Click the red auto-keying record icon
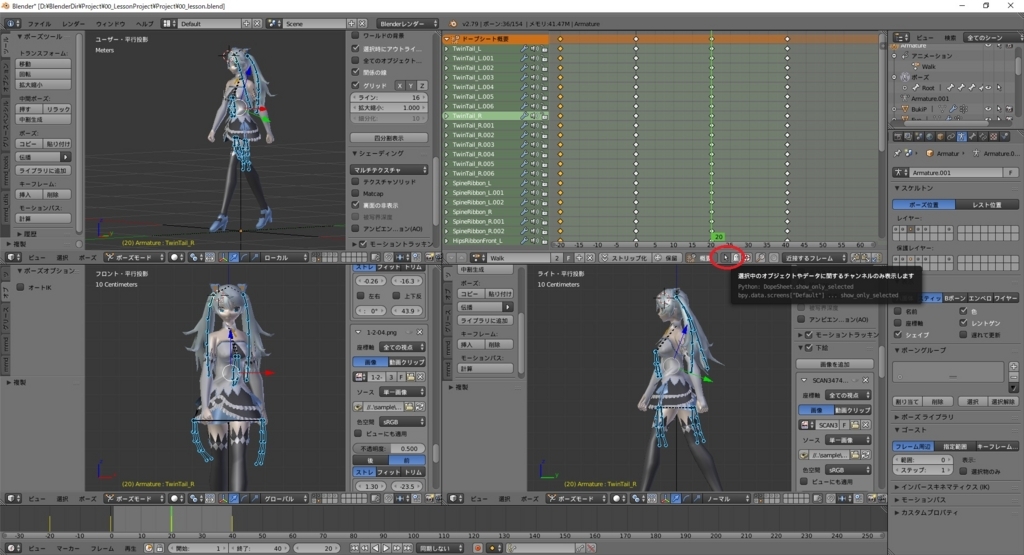Viewport: 1024px width, 555px height. [478, 548]
